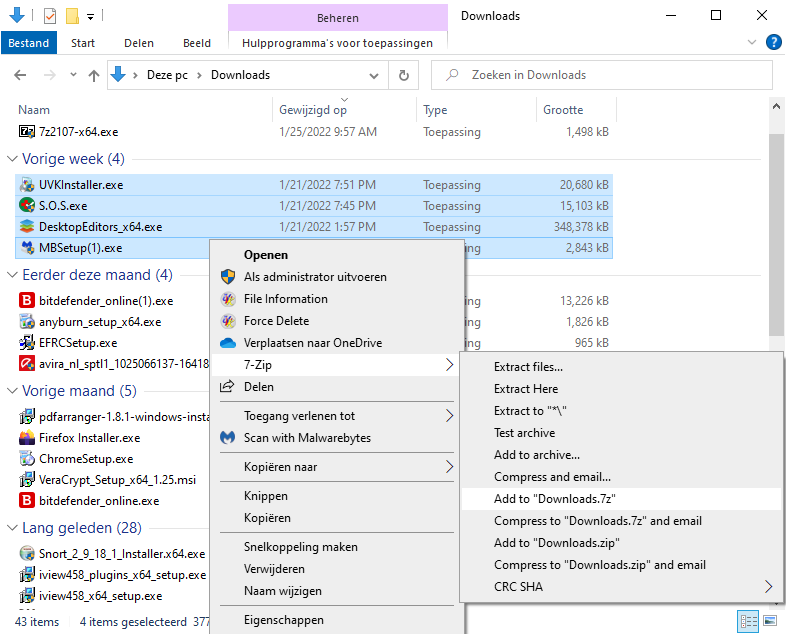The height and width of the screenshot is (634, 786).
Task: Go up one folder with up arrow
Action: [x=94, y=75]
